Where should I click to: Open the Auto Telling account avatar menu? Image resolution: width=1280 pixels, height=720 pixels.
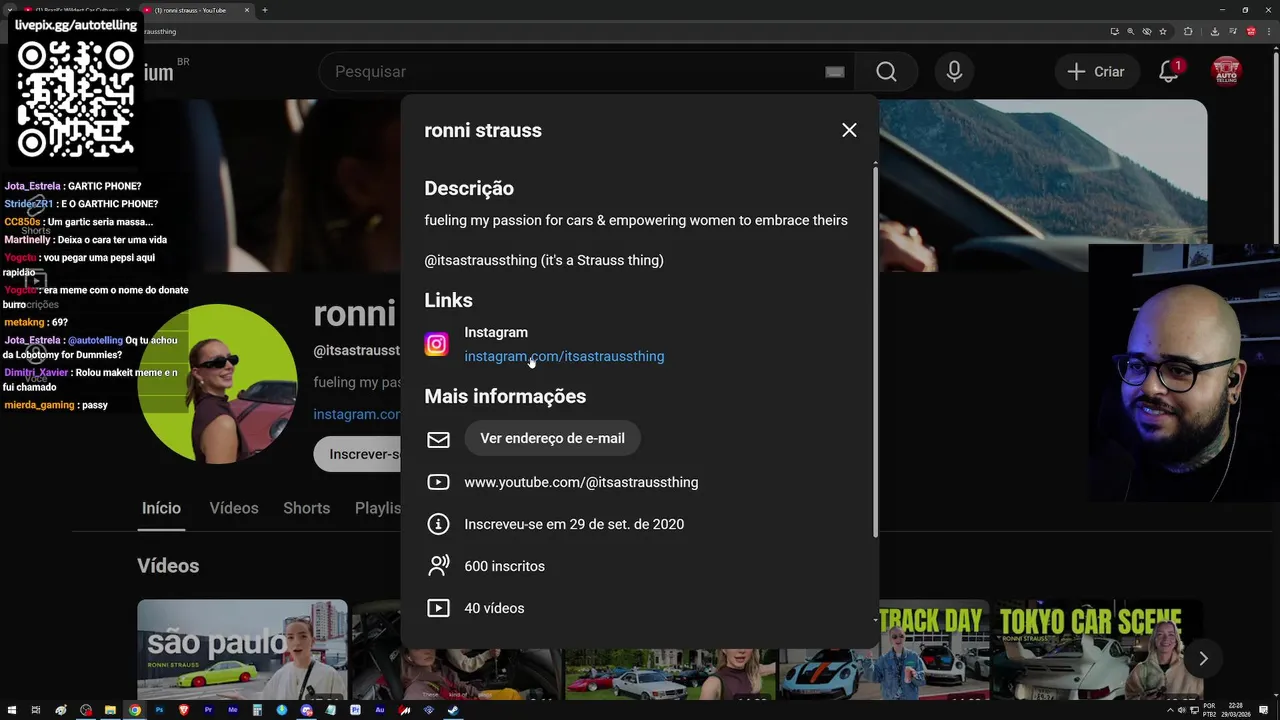(x=1226, y=72)
